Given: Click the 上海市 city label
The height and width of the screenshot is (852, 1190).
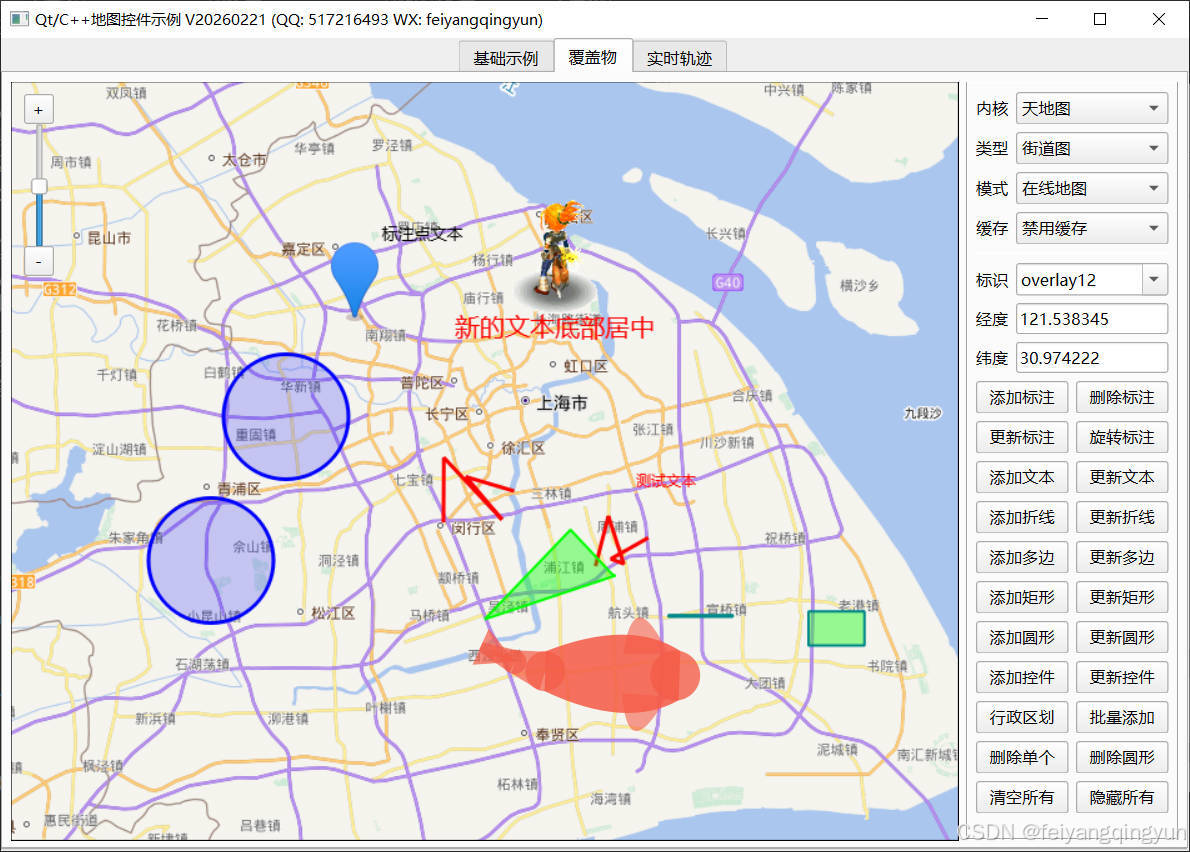Looking at the screenshot, I should 562,403.
